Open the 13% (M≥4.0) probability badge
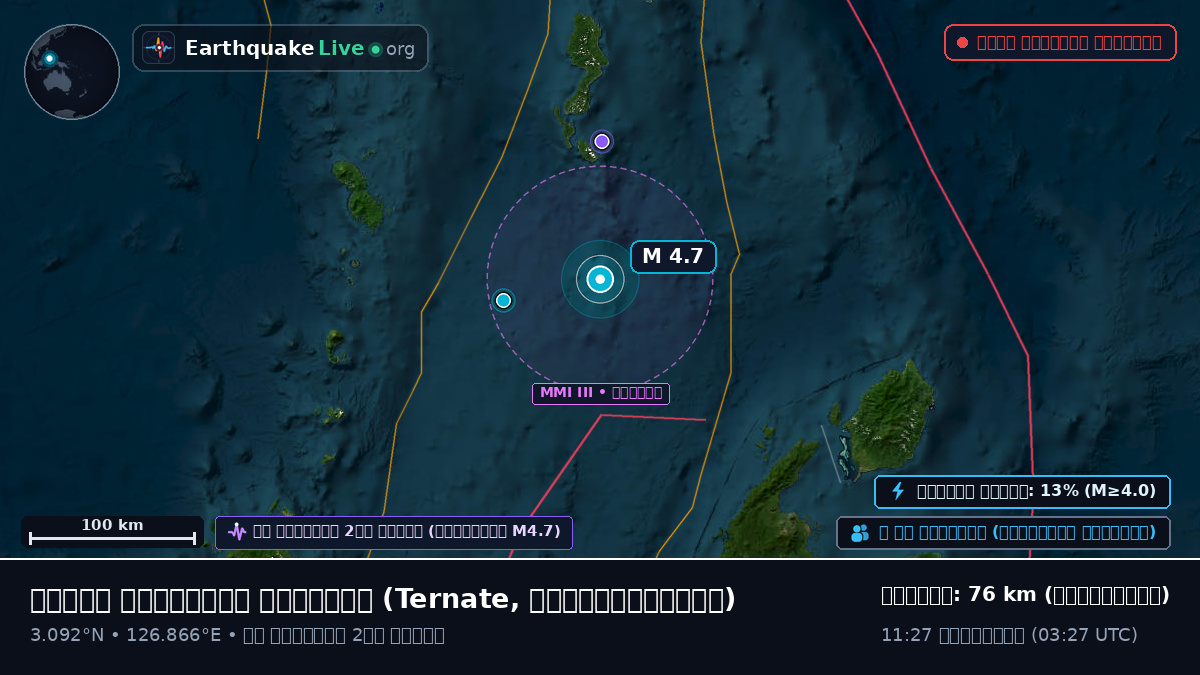 (x=1022, y=491)
